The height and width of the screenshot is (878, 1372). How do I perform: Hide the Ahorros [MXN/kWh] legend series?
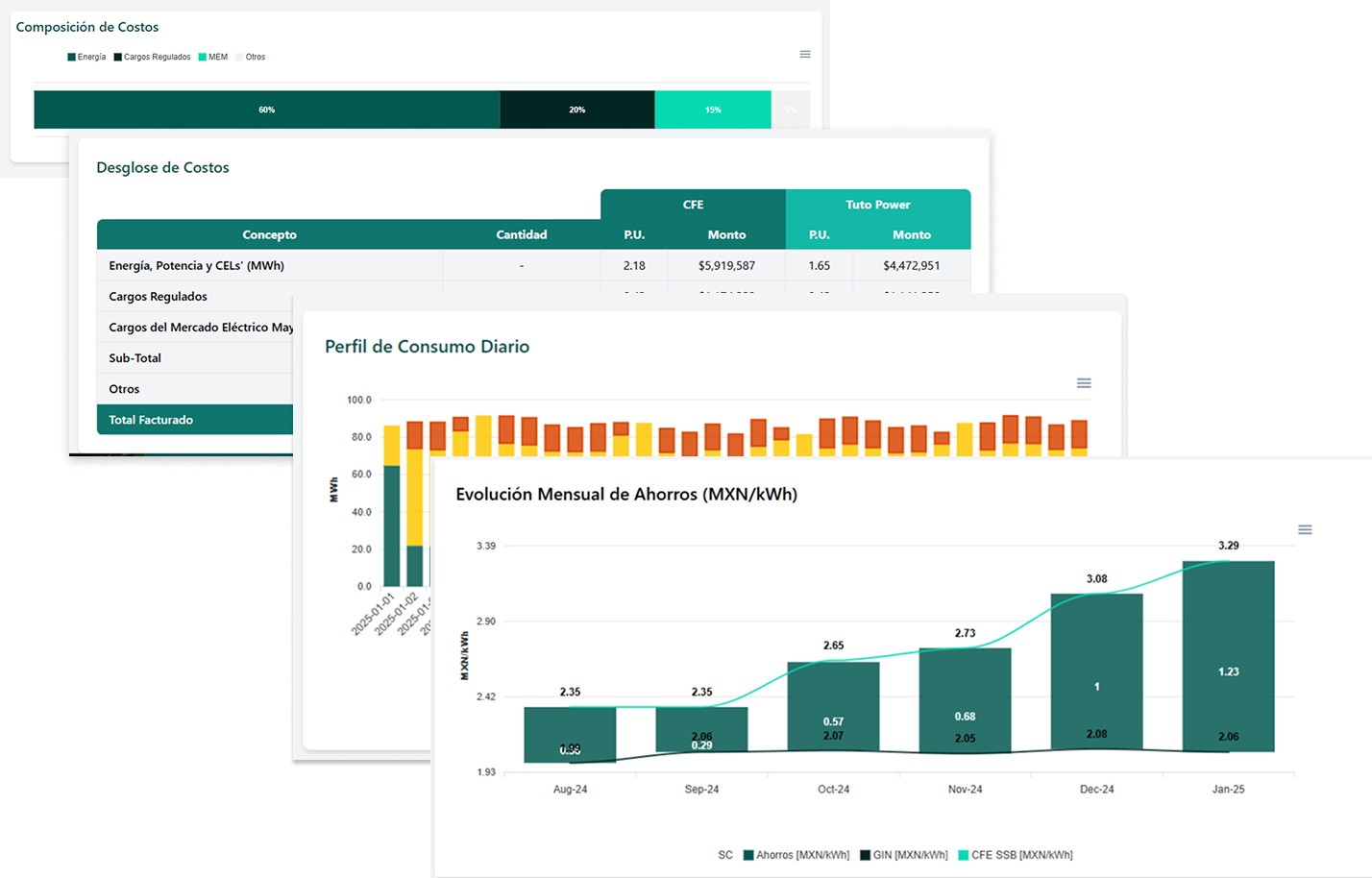[x=796, y=855]
